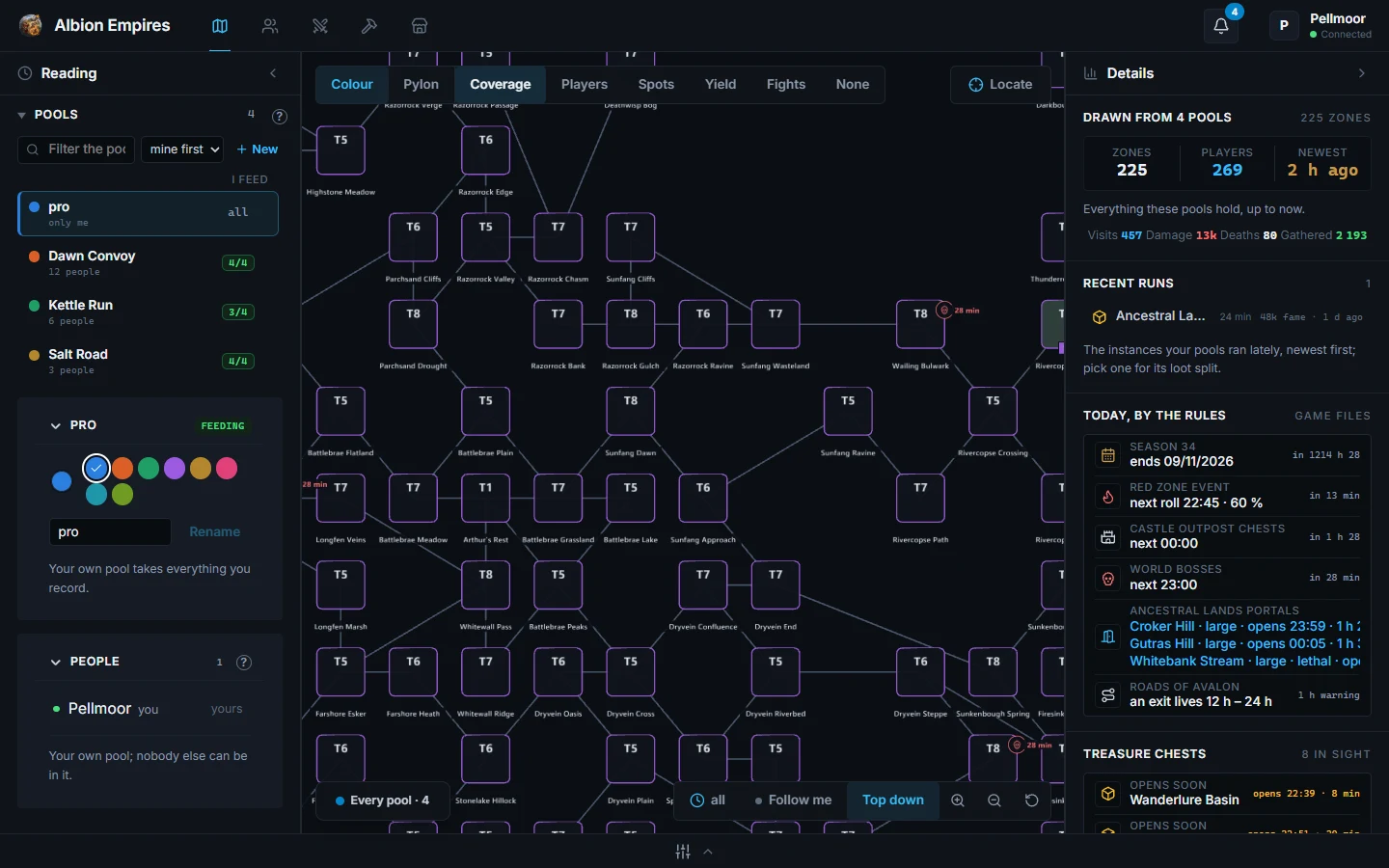Click the Roads of Avalon icon
This screenshot has height=868, width=1389.
[x=1108, y=694]
